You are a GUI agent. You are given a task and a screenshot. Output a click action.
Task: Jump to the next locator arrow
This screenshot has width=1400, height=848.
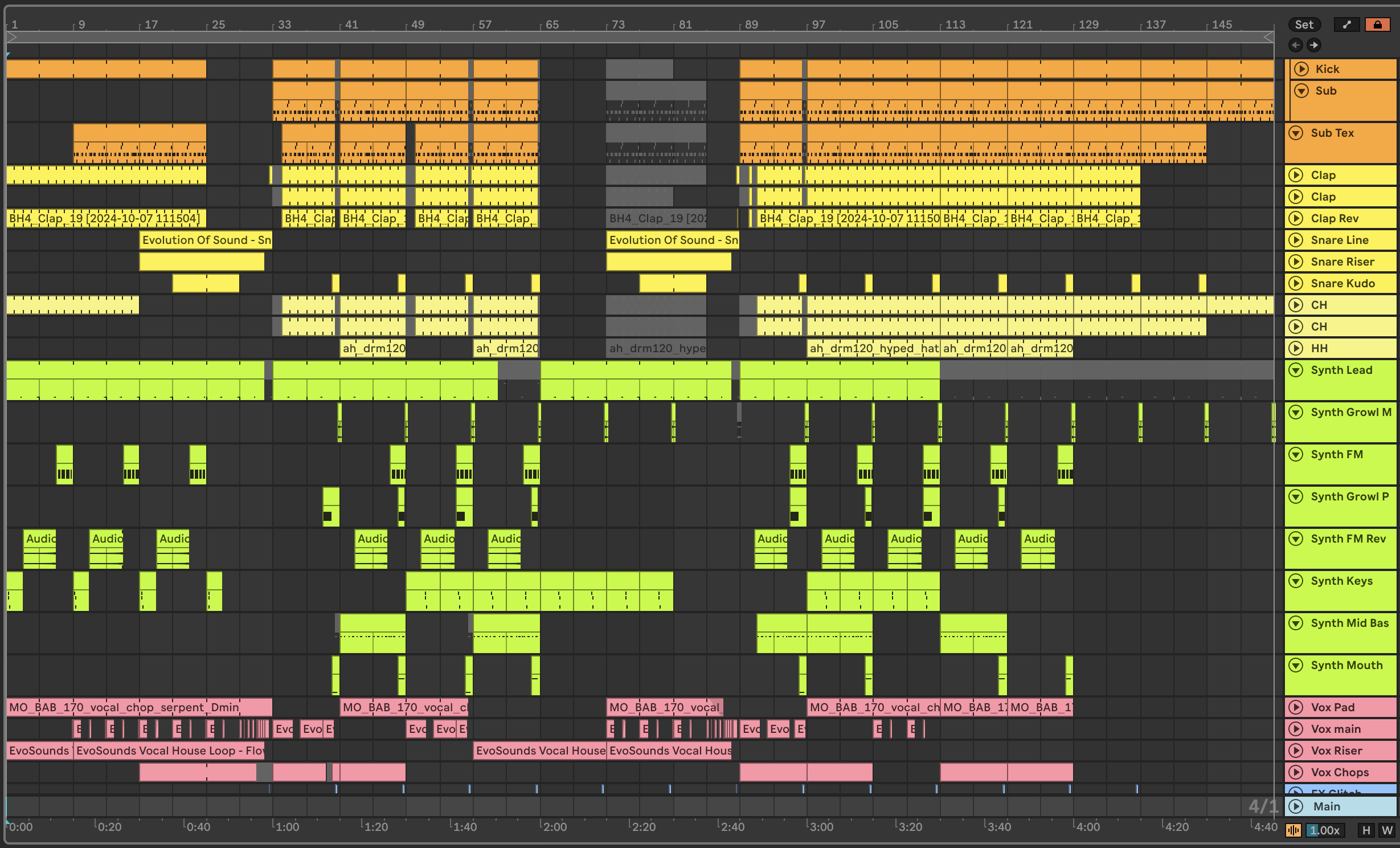(1313, 45)
